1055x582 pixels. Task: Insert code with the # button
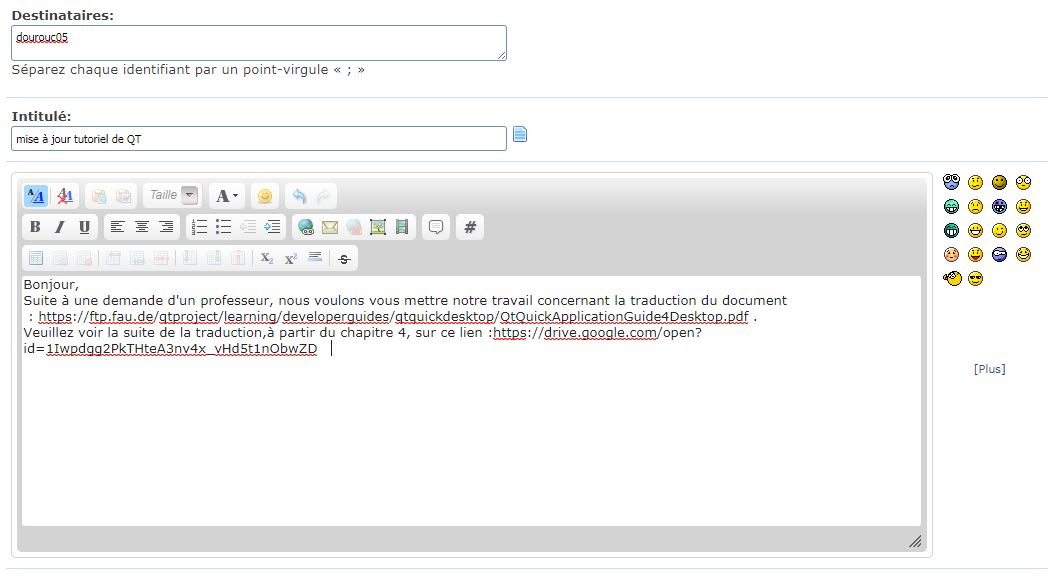(x=470, y=227)
